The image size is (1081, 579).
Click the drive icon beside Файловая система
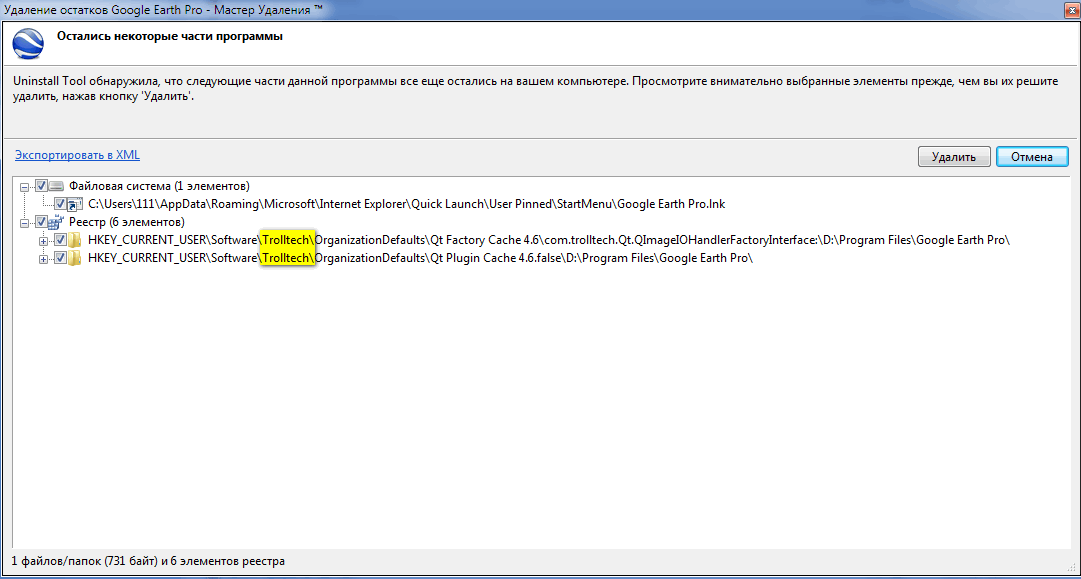click(56, 186)
